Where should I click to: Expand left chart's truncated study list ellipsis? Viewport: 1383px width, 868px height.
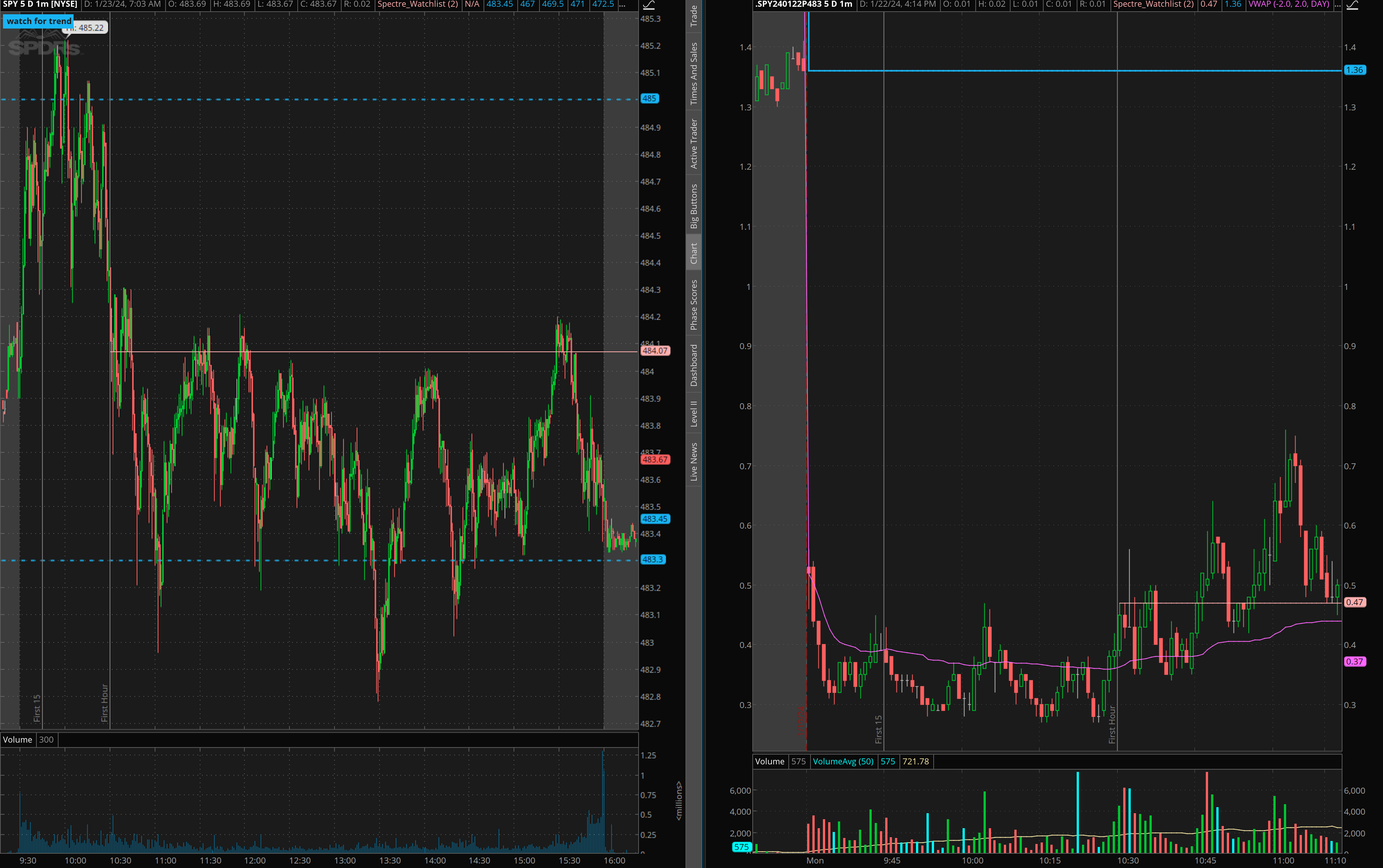click(622, 5)
